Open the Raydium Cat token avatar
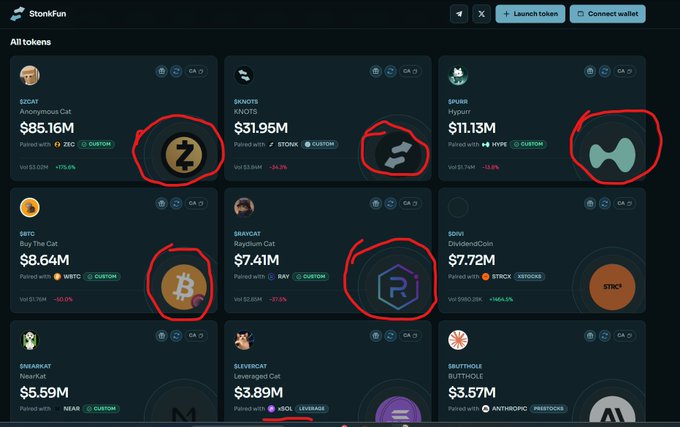 [244, 208]
